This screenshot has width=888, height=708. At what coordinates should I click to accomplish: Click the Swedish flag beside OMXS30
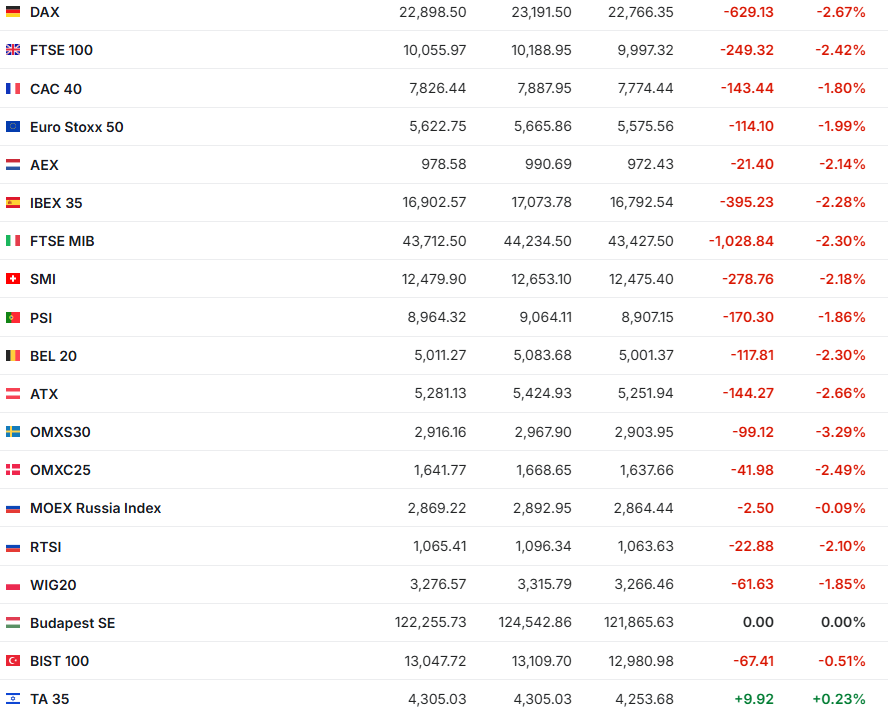point(13,432)
